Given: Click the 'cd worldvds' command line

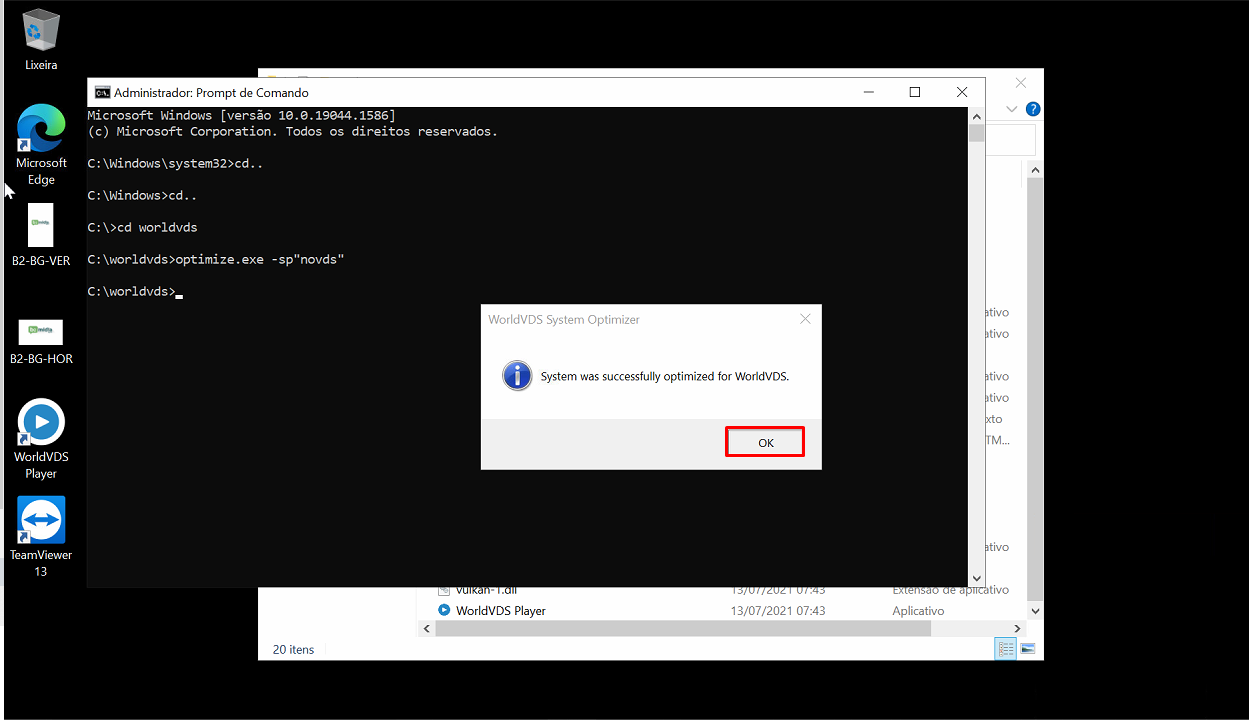Looking at the screenshot, I should click(x=142, y=228).
